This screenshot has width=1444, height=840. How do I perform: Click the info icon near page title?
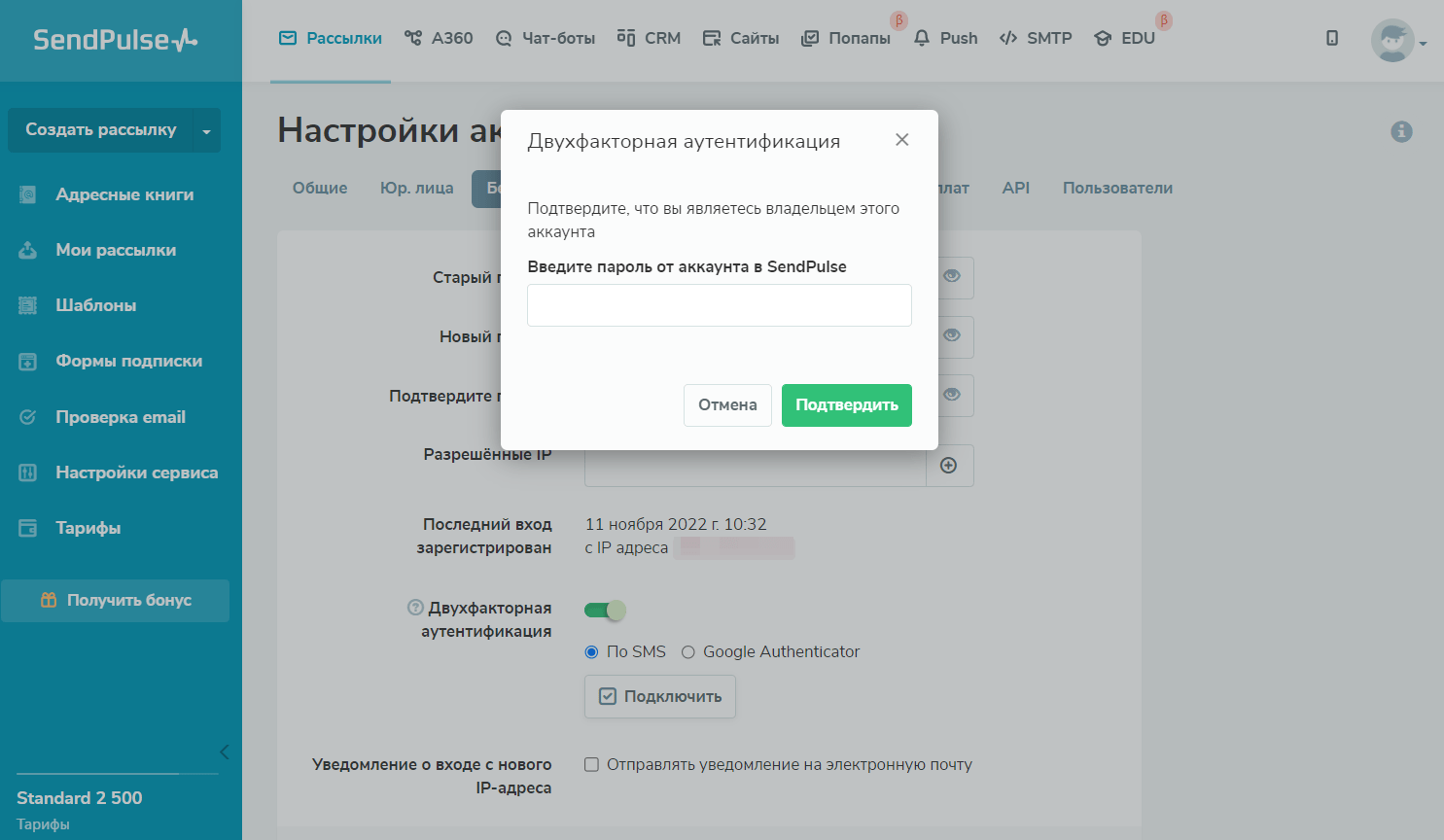pos(1401,130)
